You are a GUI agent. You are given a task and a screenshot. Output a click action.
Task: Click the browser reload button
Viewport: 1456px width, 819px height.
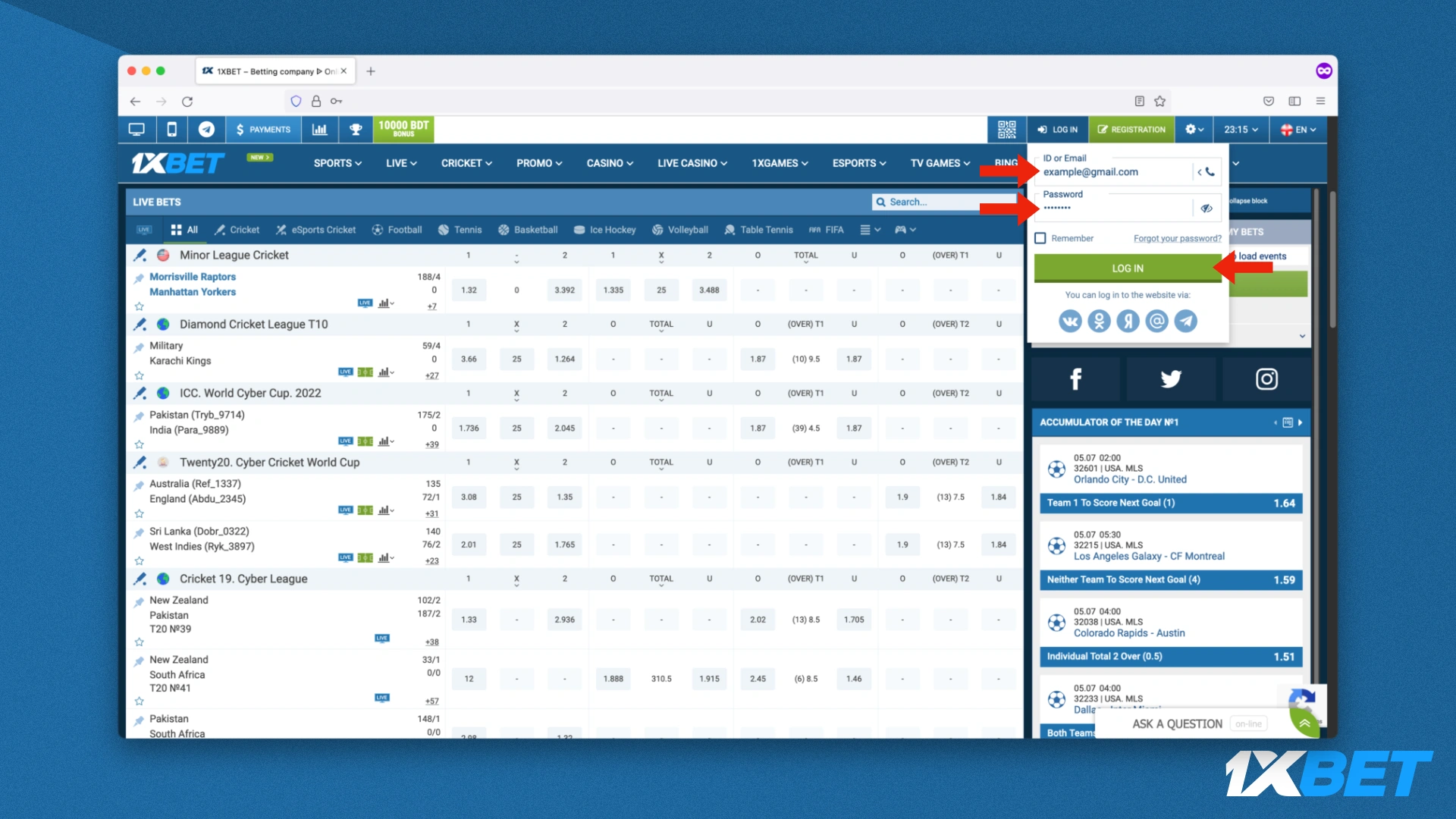click(187, 101)
